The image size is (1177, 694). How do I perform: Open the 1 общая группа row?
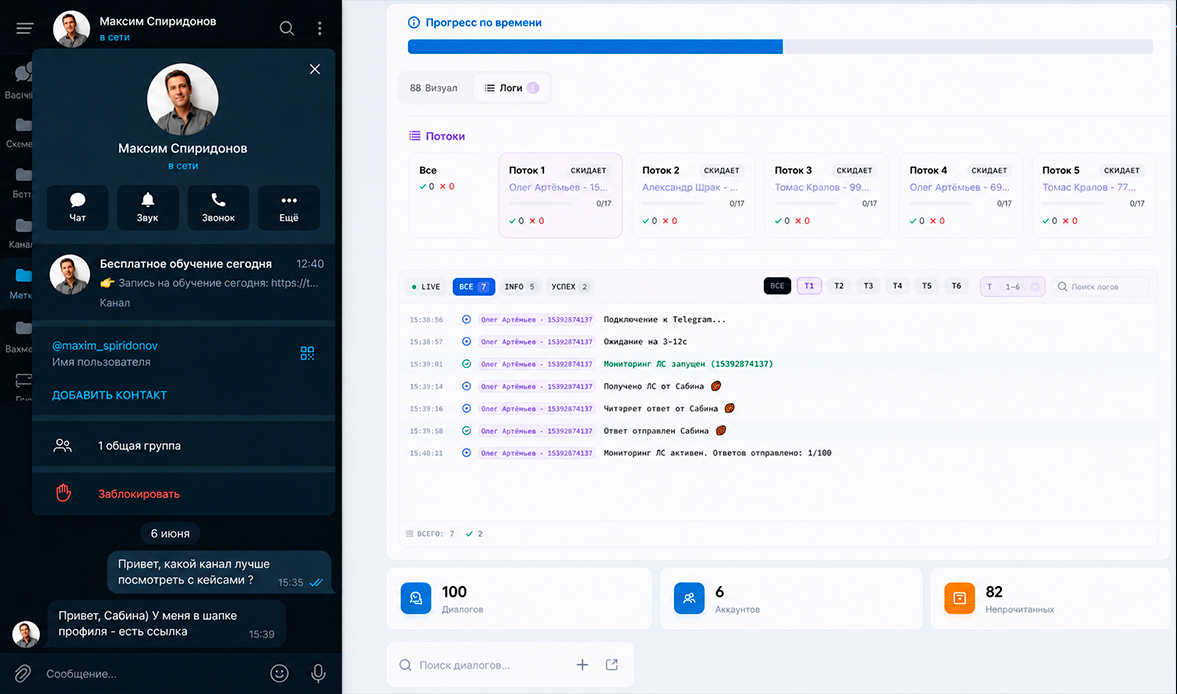(183, 446)
